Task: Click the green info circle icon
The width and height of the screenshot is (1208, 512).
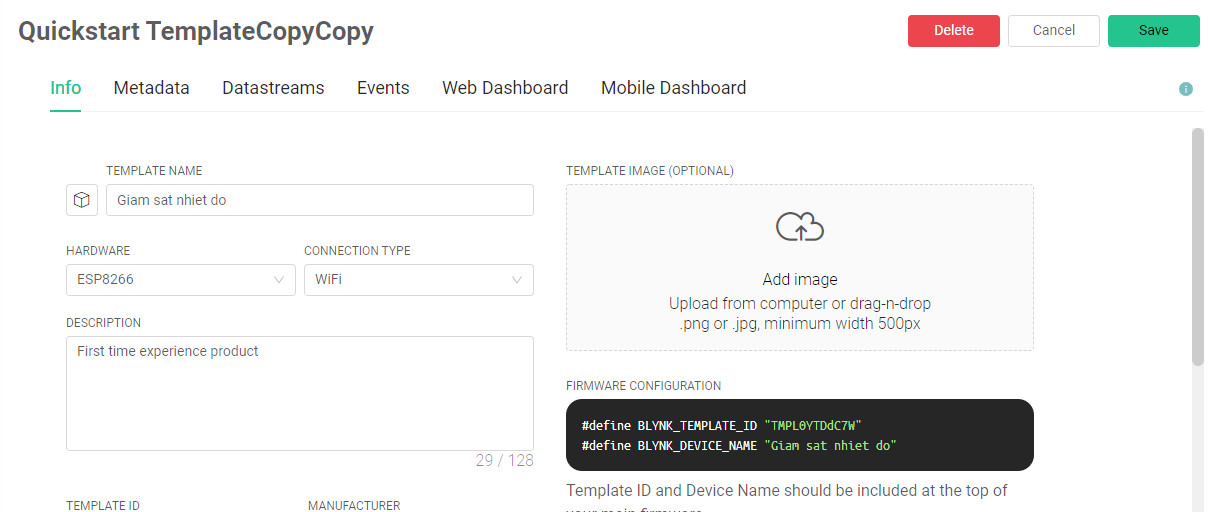Action: click(x=1186, y=89)
